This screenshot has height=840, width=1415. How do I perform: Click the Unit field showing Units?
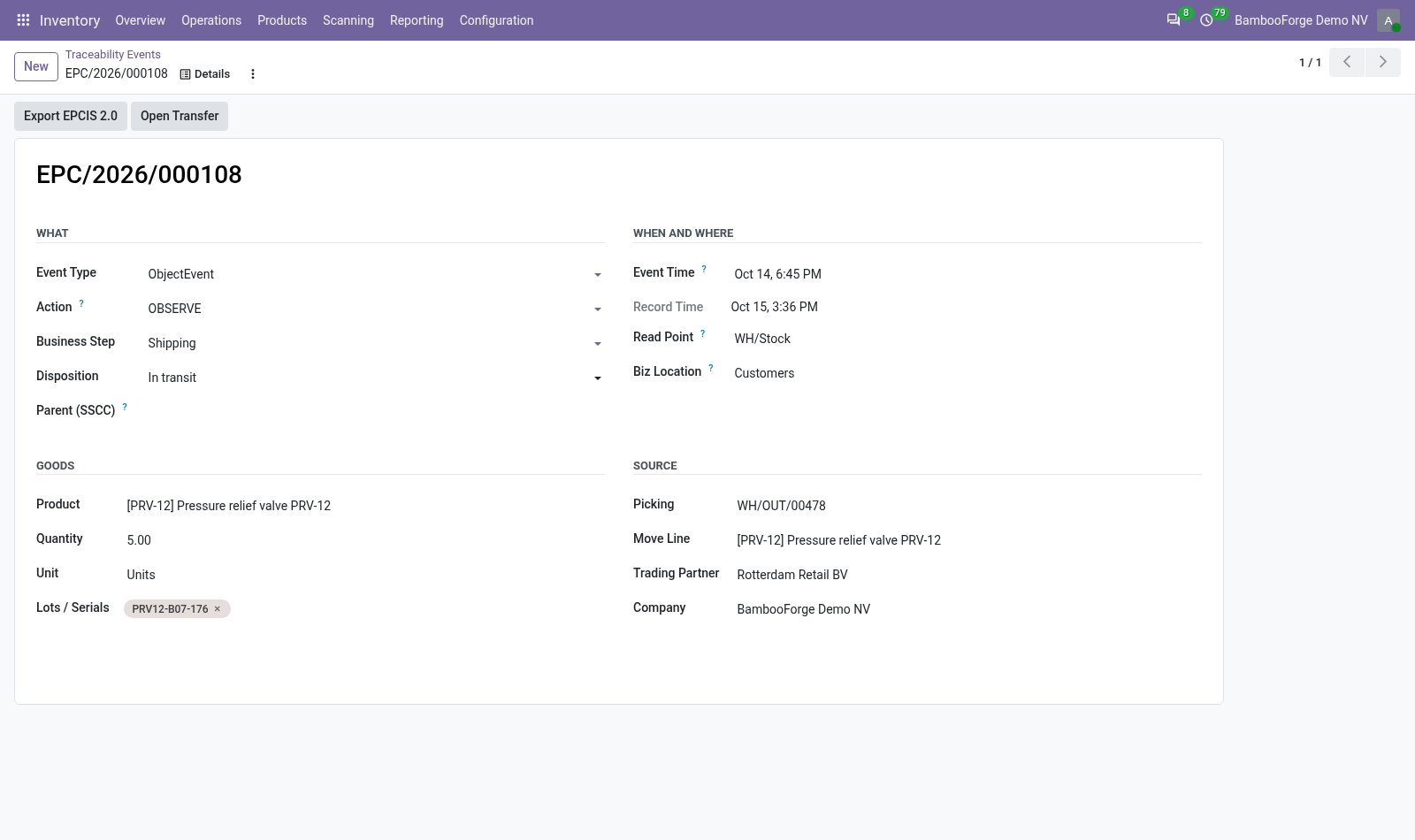coord(365,575)
